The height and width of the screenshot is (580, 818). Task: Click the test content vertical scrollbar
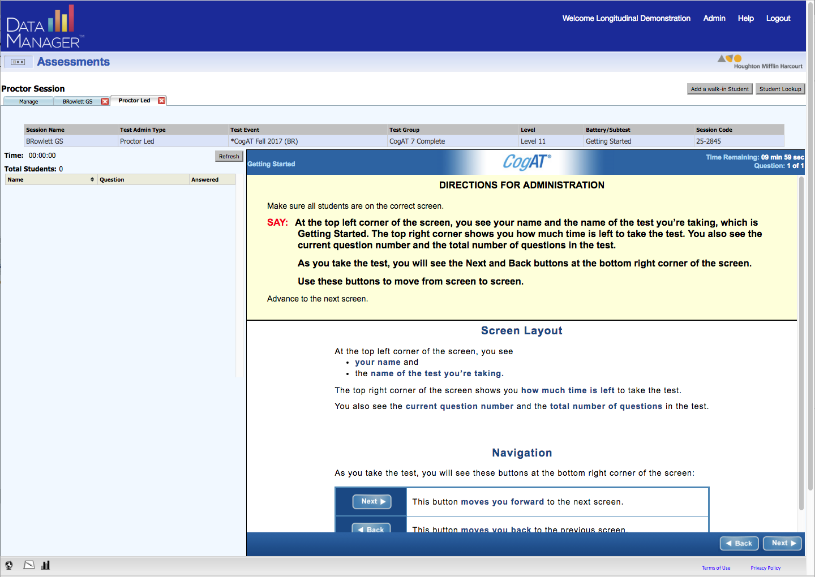[x=802, y=344]
